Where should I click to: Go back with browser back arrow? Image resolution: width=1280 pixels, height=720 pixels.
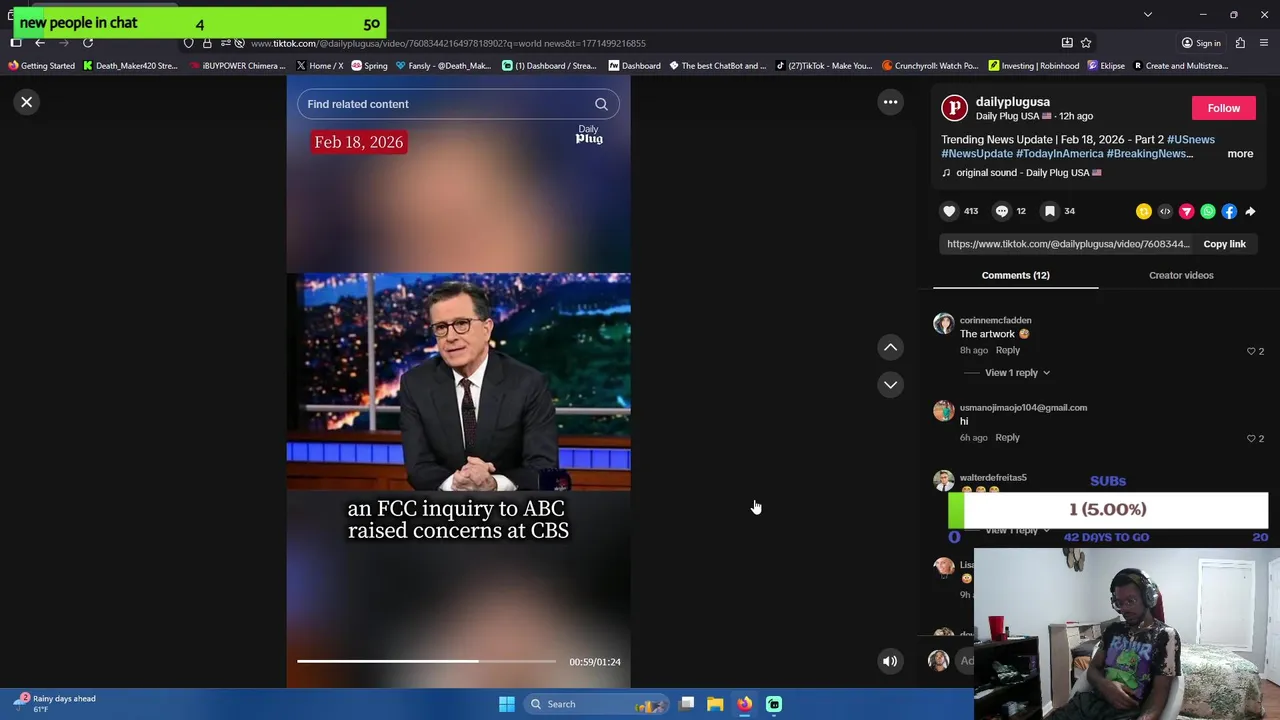point(39,43)
